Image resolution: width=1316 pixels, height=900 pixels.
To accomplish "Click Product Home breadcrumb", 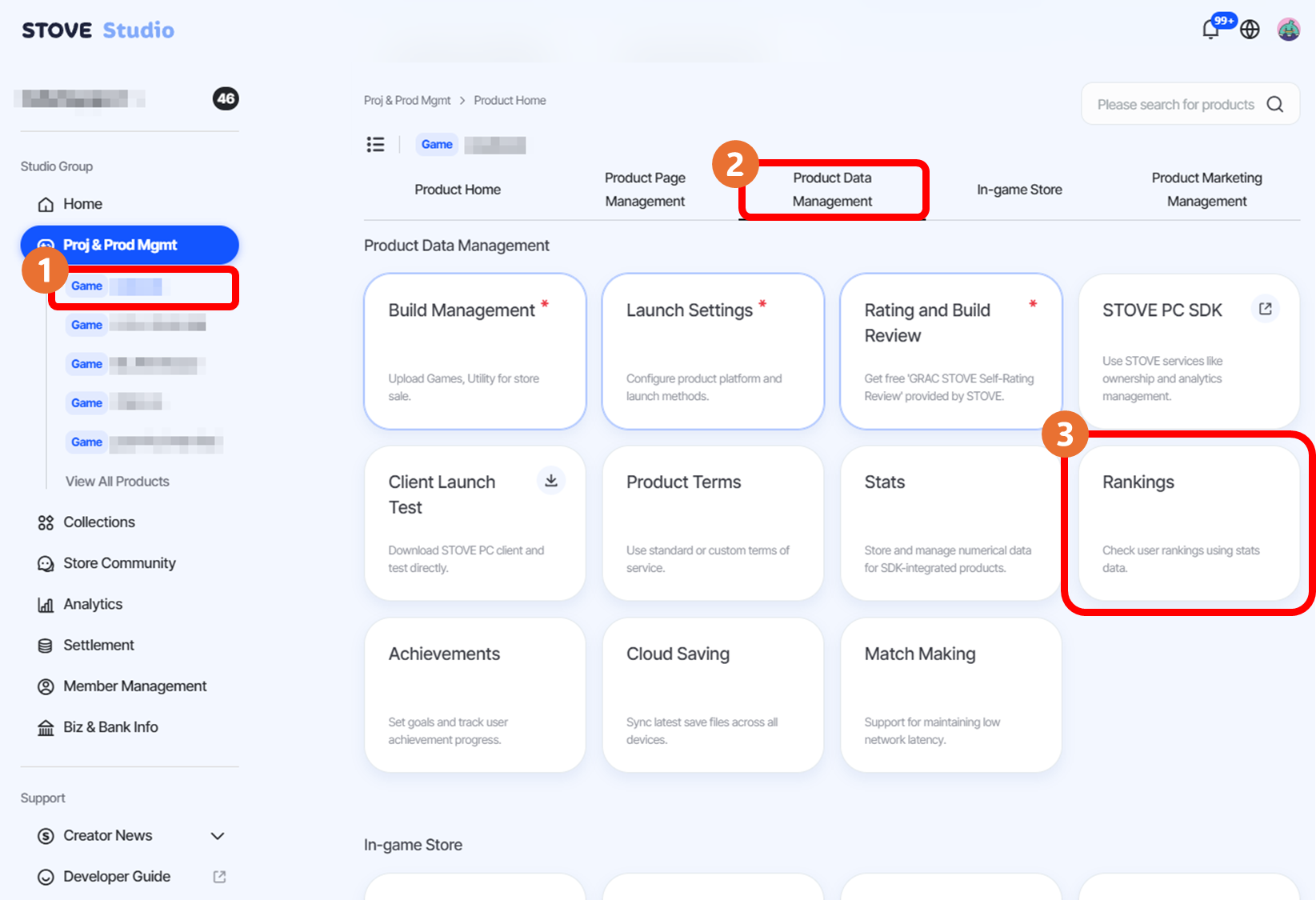I will [x=510, y=101].
